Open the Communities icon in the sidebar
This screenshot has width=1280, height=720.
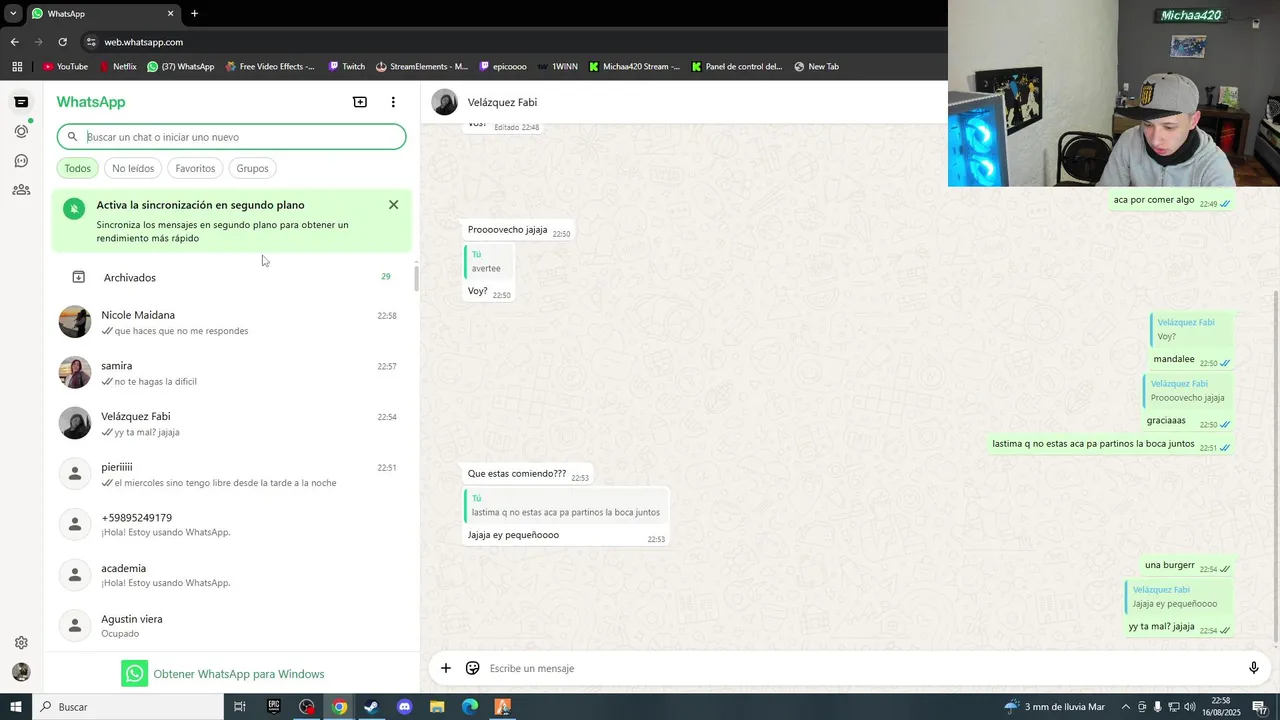(21, 190)
